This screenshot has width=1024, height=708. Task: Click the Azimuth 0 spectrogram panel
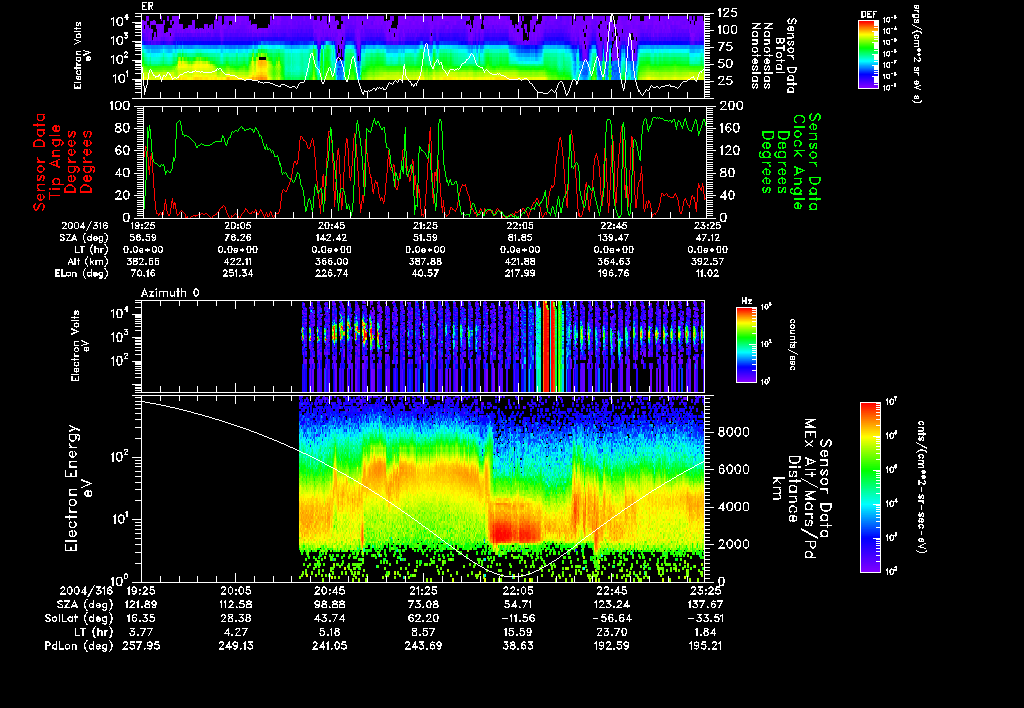point(423,346)
